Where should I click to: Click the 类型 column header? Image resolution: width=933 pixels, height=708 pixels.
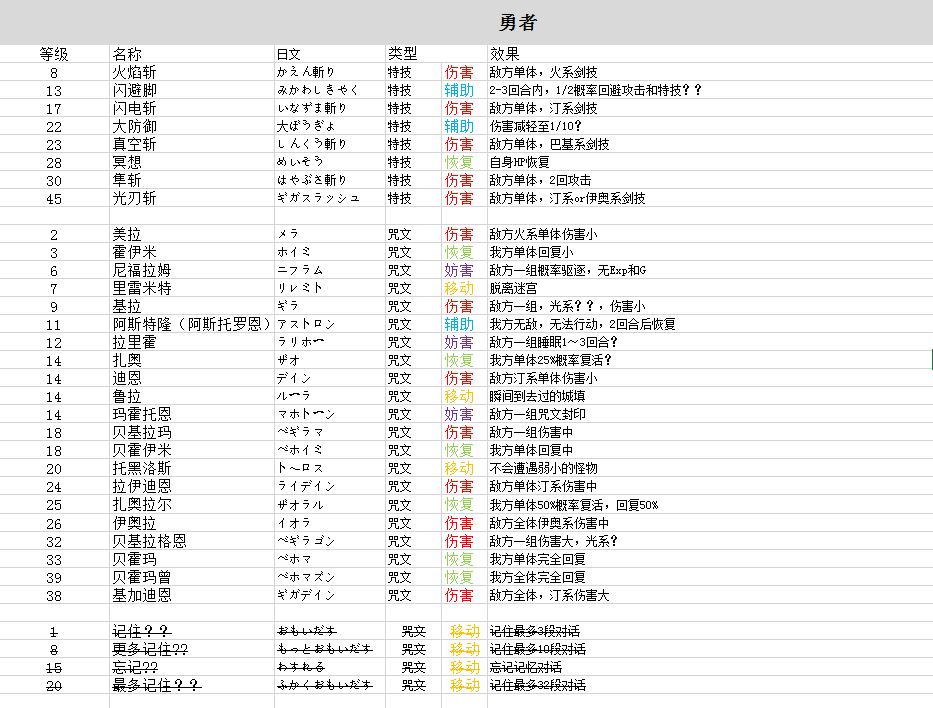click(403, 54)
